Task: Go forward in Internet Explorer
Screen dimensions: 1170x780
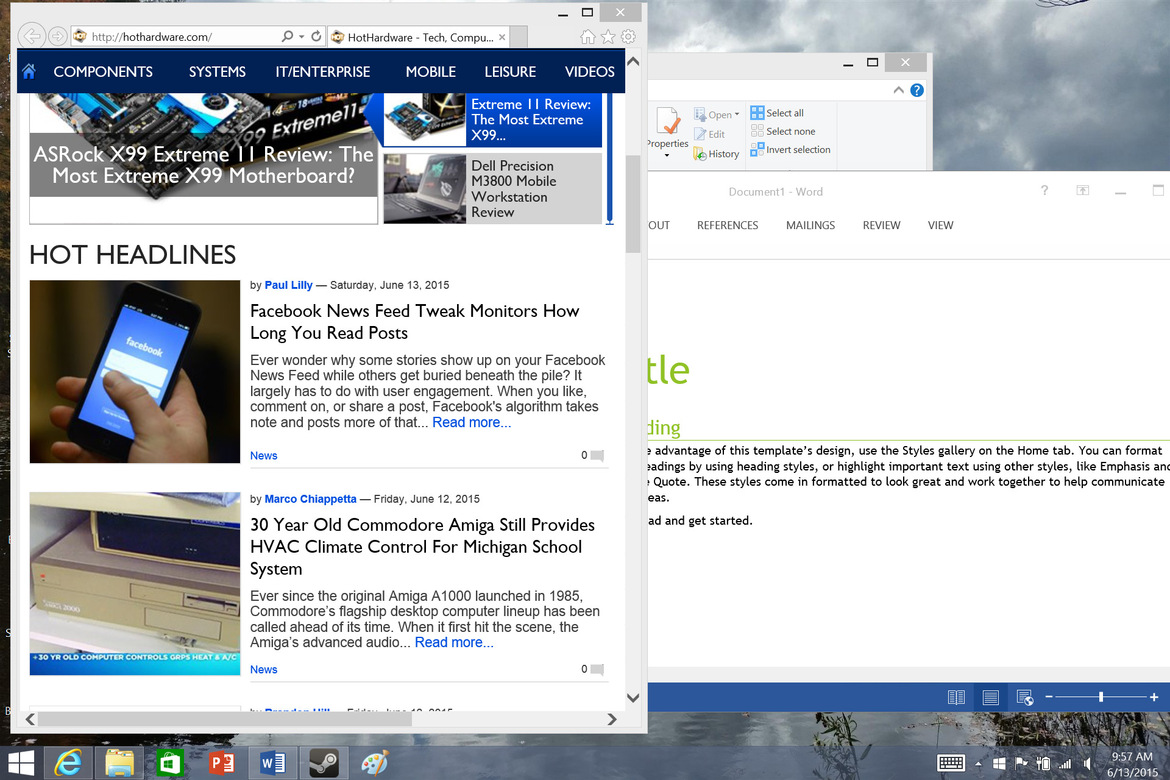Action: [x=57, y=36]
